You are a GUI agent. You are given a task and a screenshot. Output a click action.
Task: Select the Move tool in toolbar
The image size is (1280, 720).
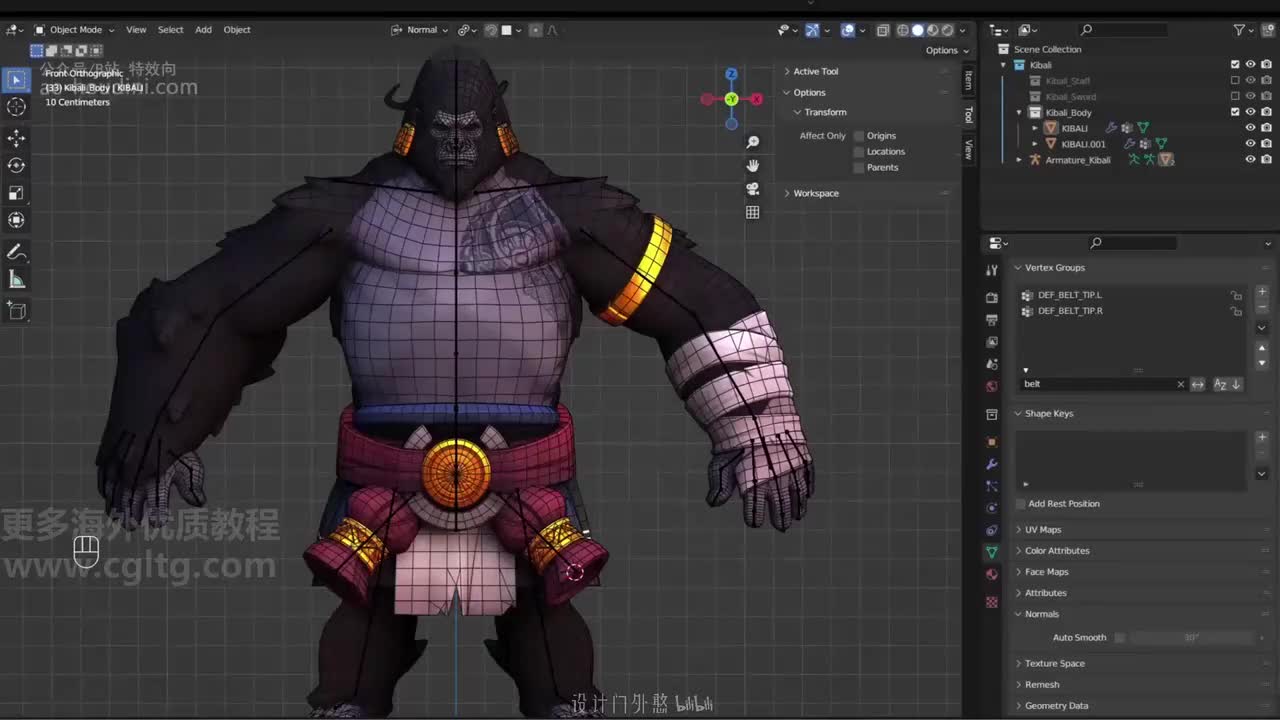(x=16, y=137)
